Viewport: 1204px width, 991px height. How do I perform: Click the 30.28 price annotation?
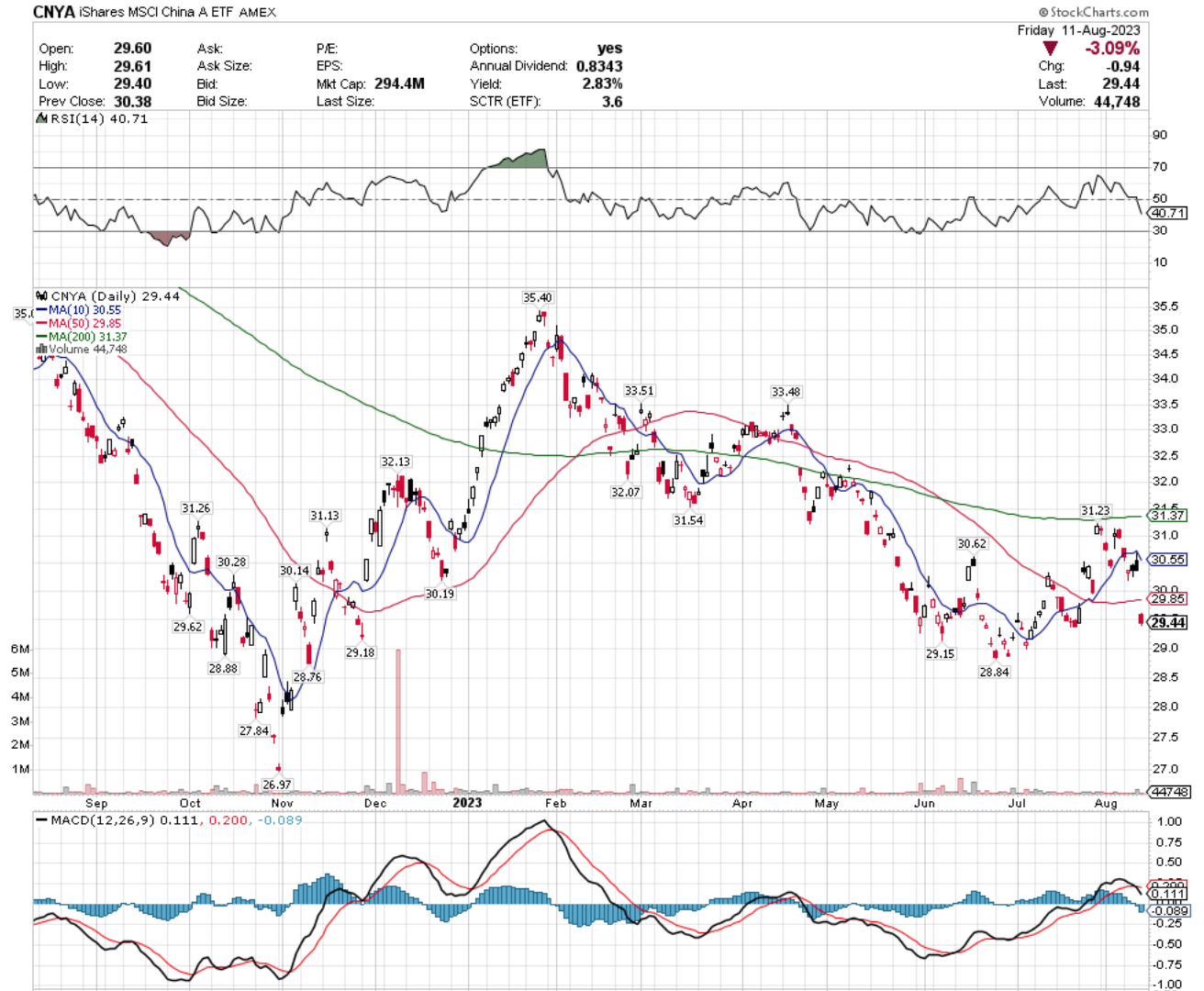[231, 562]
